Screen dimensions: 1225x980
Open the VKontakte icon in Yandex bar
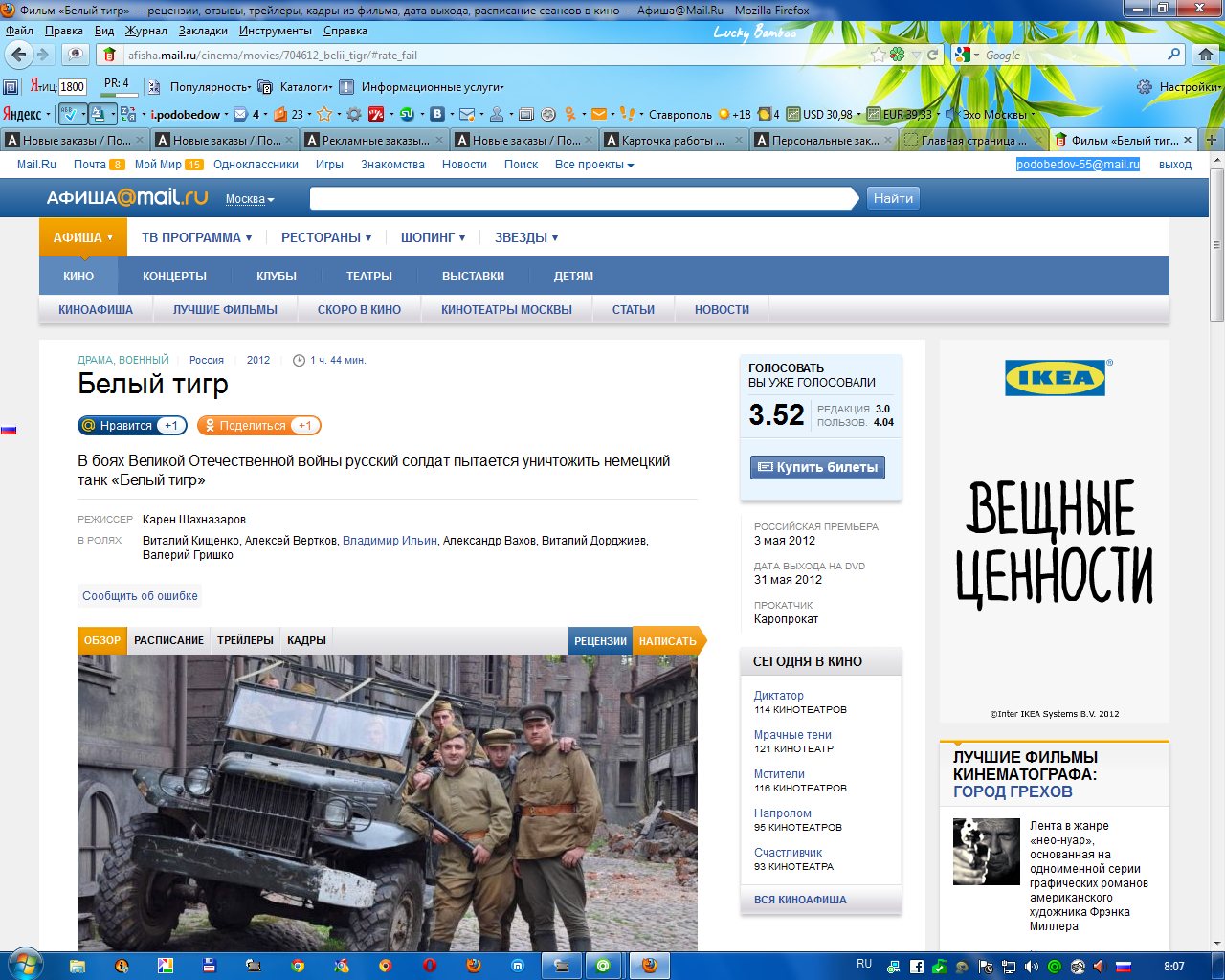coord(437,114)
